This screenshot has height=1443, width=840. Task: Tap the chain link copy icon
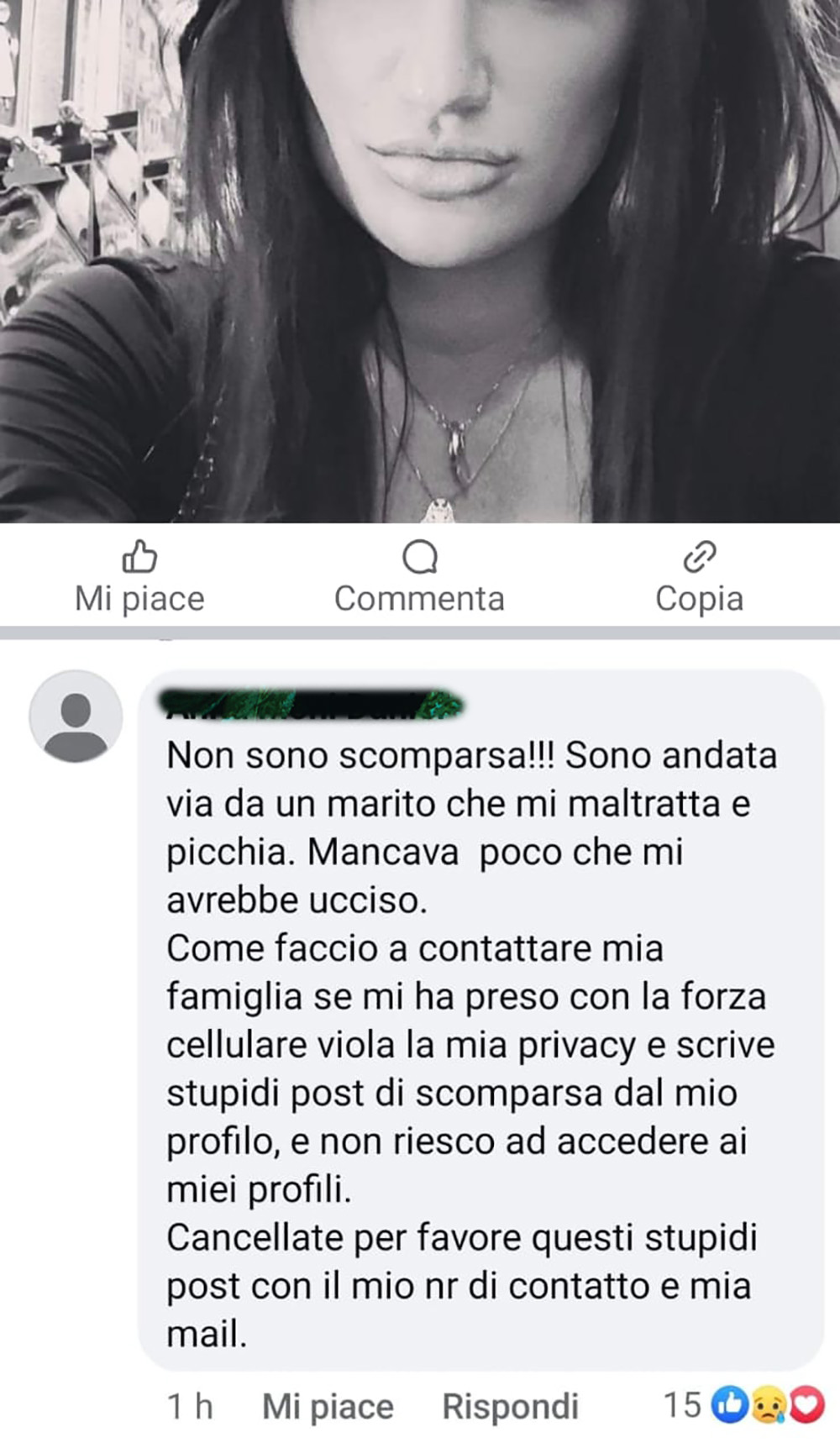pyautogui.click(x=699, y=556)
